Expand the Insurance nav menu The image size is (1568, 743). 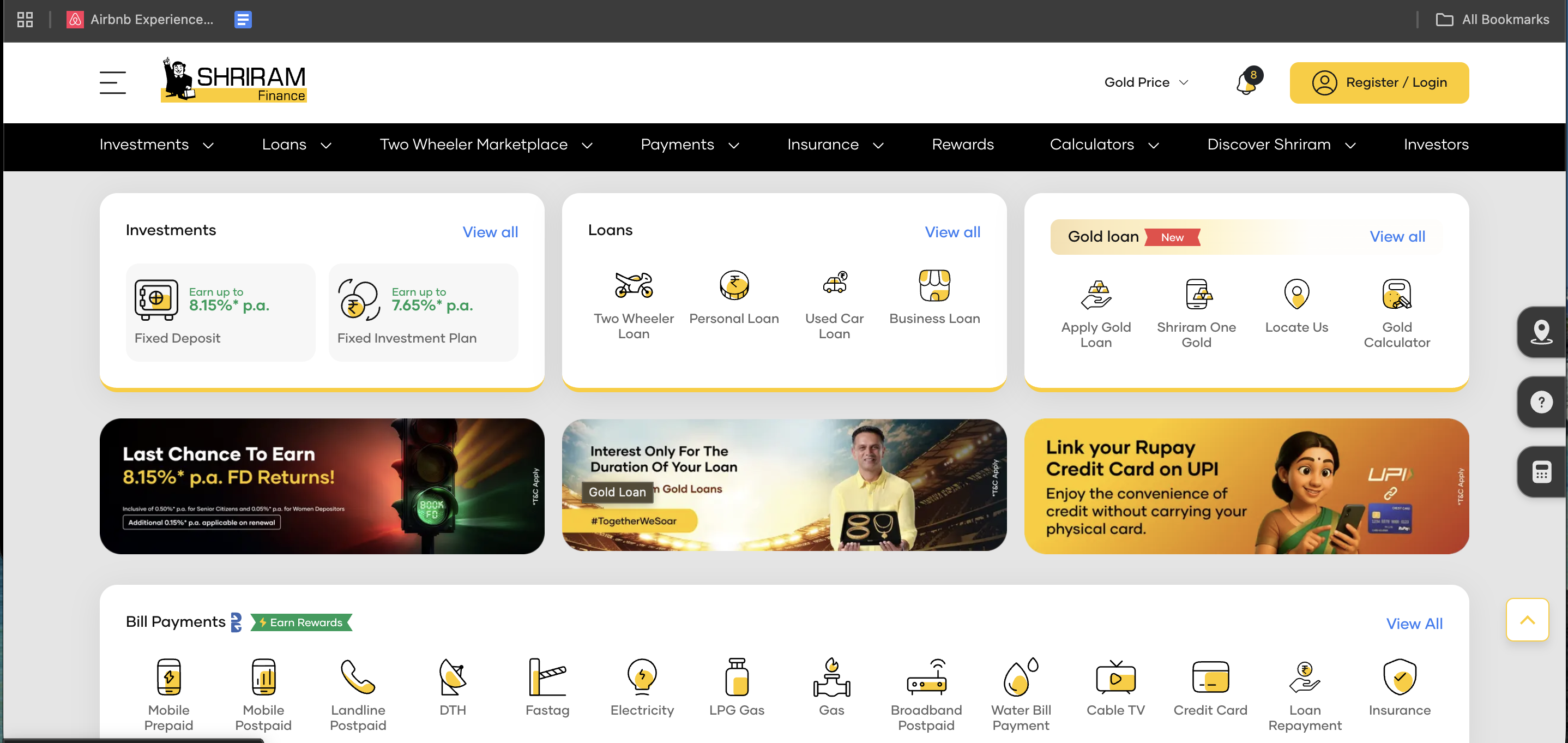(x=835, y=145)
